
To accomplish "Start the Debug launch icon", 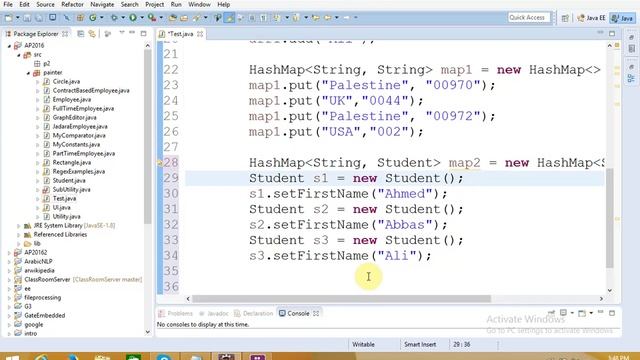I will [114, 18].
